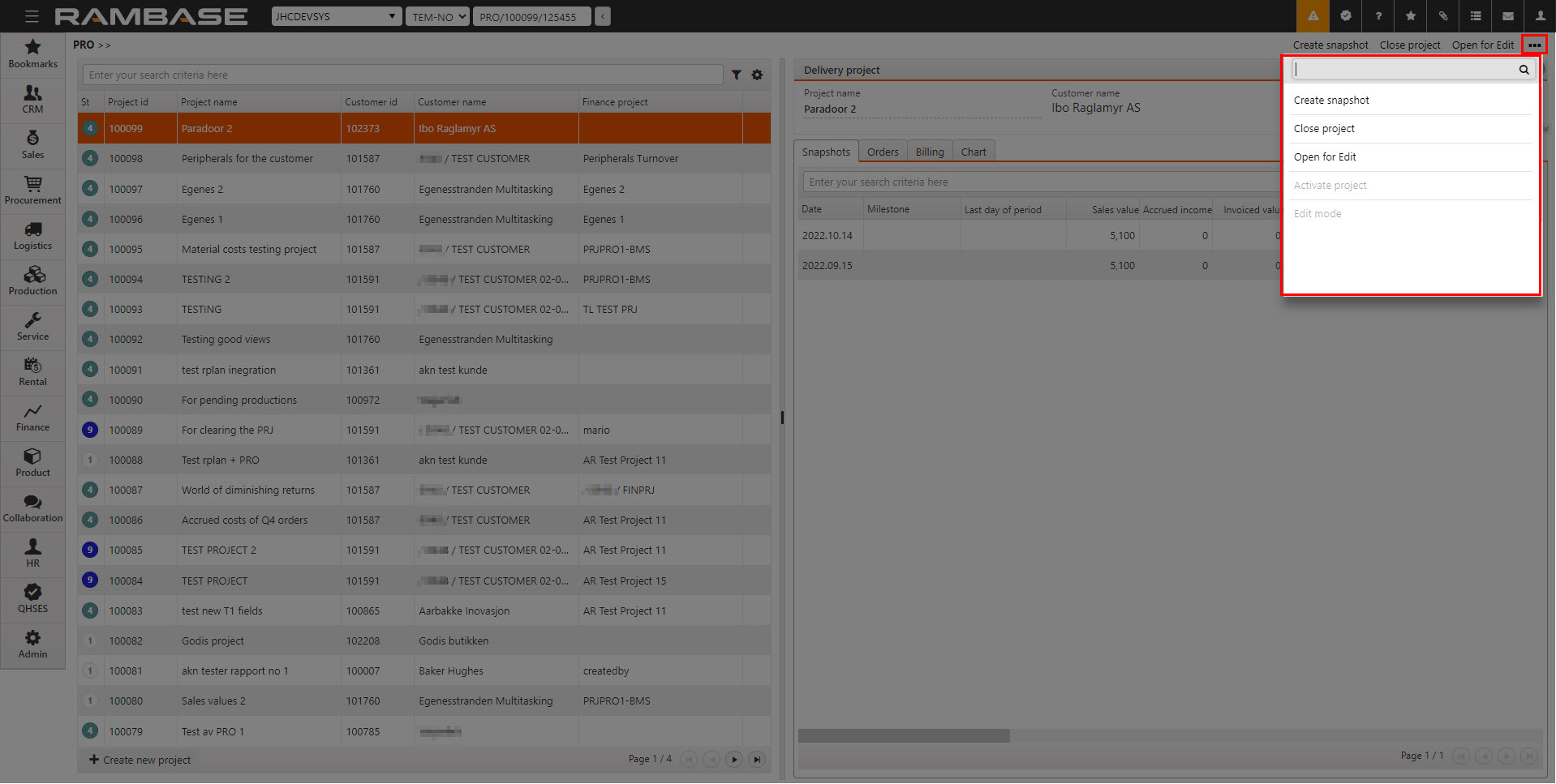1556x784 pixels.
Task: Select 'Close project' in the context menu
Action: pyautogui.click(x=1324, y=129)
